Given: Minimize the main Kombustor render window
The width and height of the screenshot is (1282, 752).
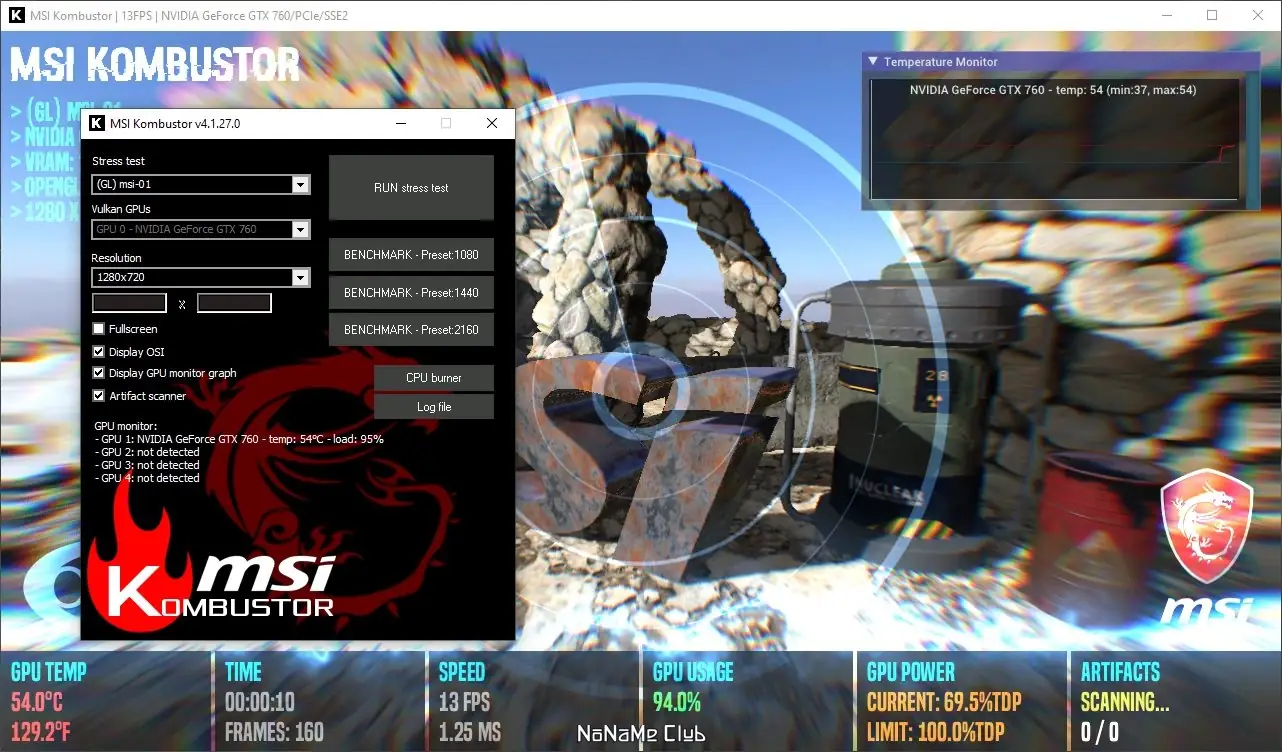Looking at the screenshot, I should [1167, 16].
